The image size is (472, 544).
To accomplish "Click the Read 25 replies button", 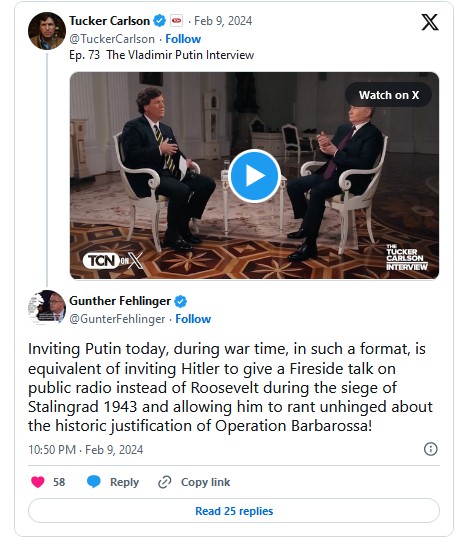I will click(x=234, y=511).
